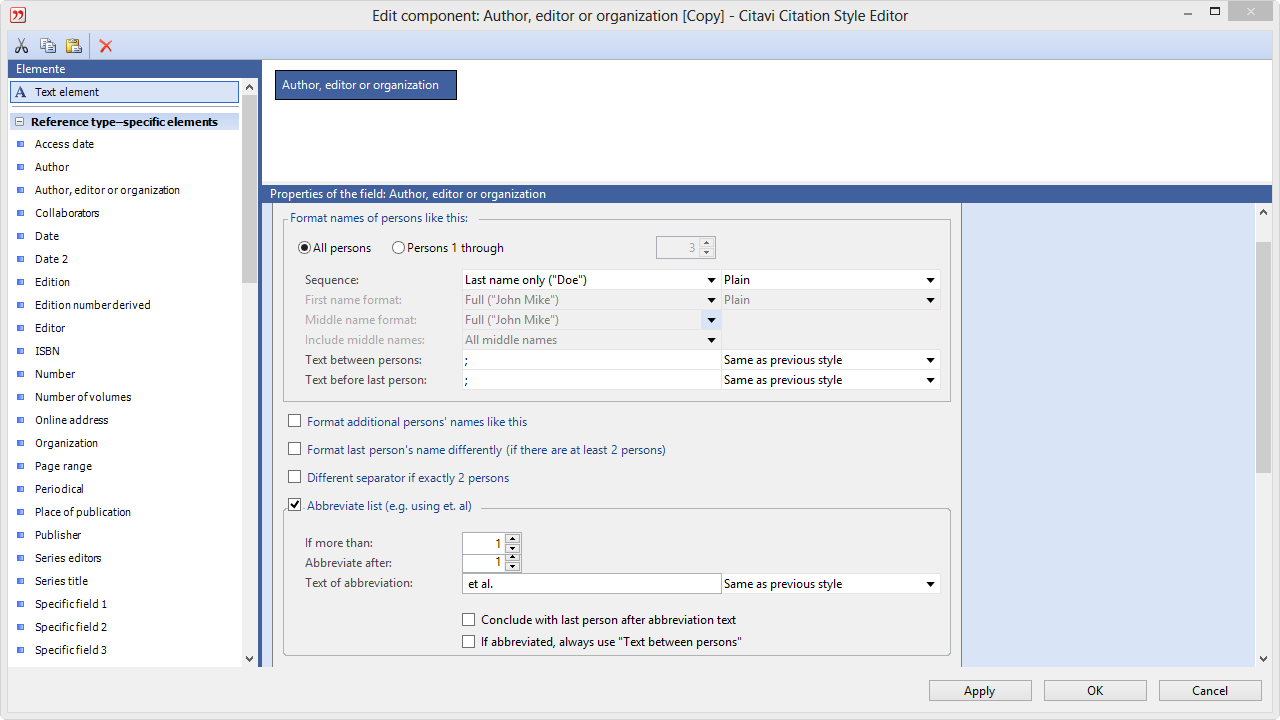Viewport: 1280px width, 720px height.
Task: Select Collaborators element
Action: 67,213
